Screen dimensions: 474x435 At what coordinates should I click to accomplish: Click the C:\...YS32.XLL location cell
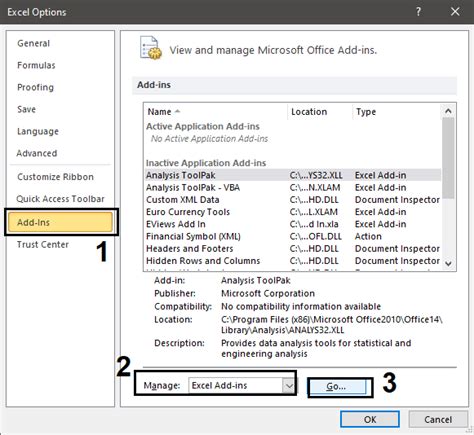tap(316, 175)
